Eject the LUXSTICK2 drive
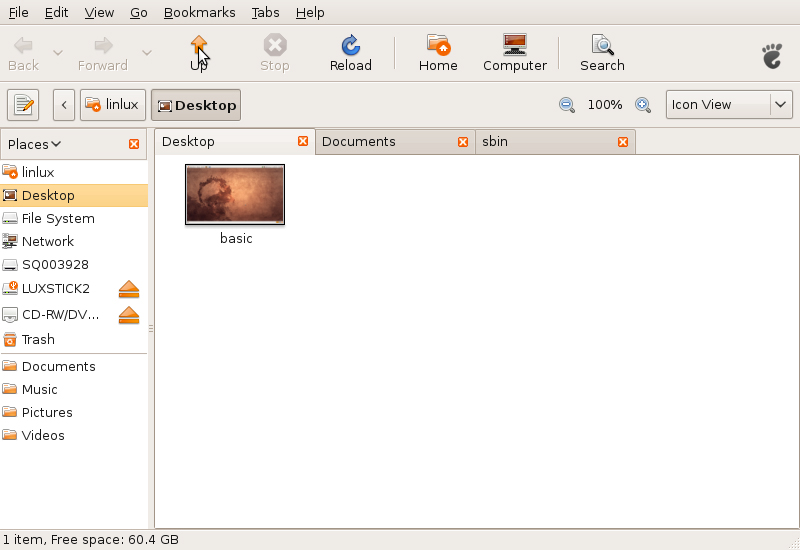 point(129,289)
